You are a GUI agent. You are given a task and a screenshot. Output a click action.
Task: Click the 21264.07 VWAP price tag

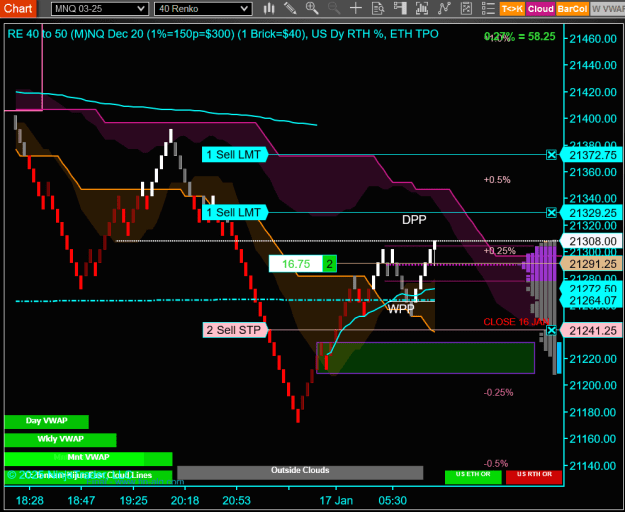click(x=592, y=300)
